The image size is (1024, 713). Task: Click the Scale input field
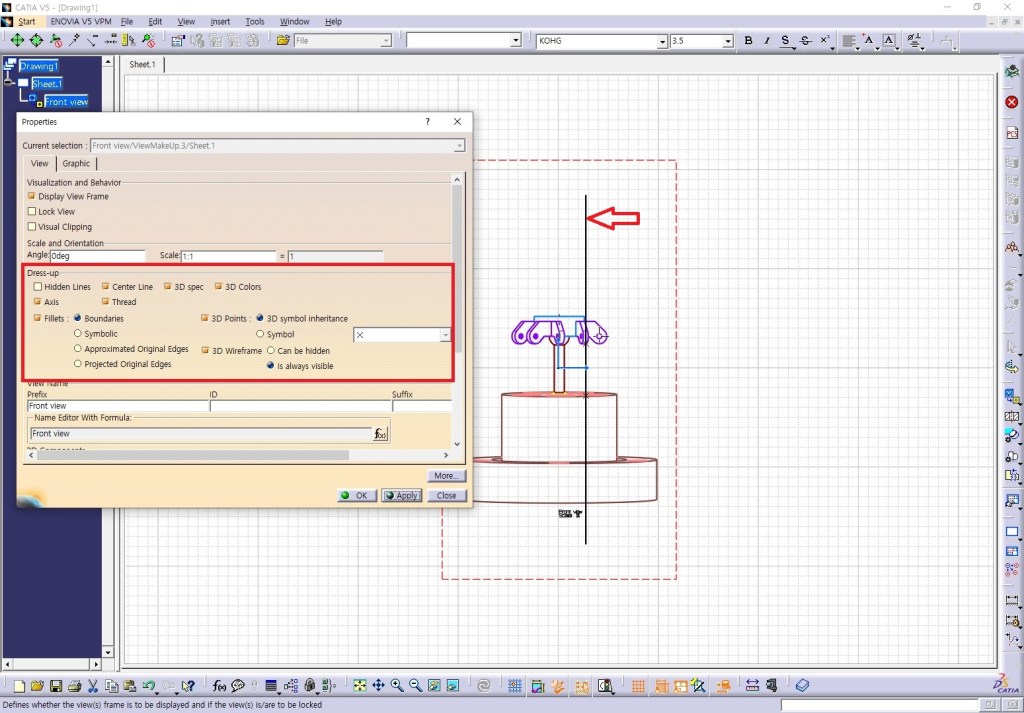click(x=228, y=257)
